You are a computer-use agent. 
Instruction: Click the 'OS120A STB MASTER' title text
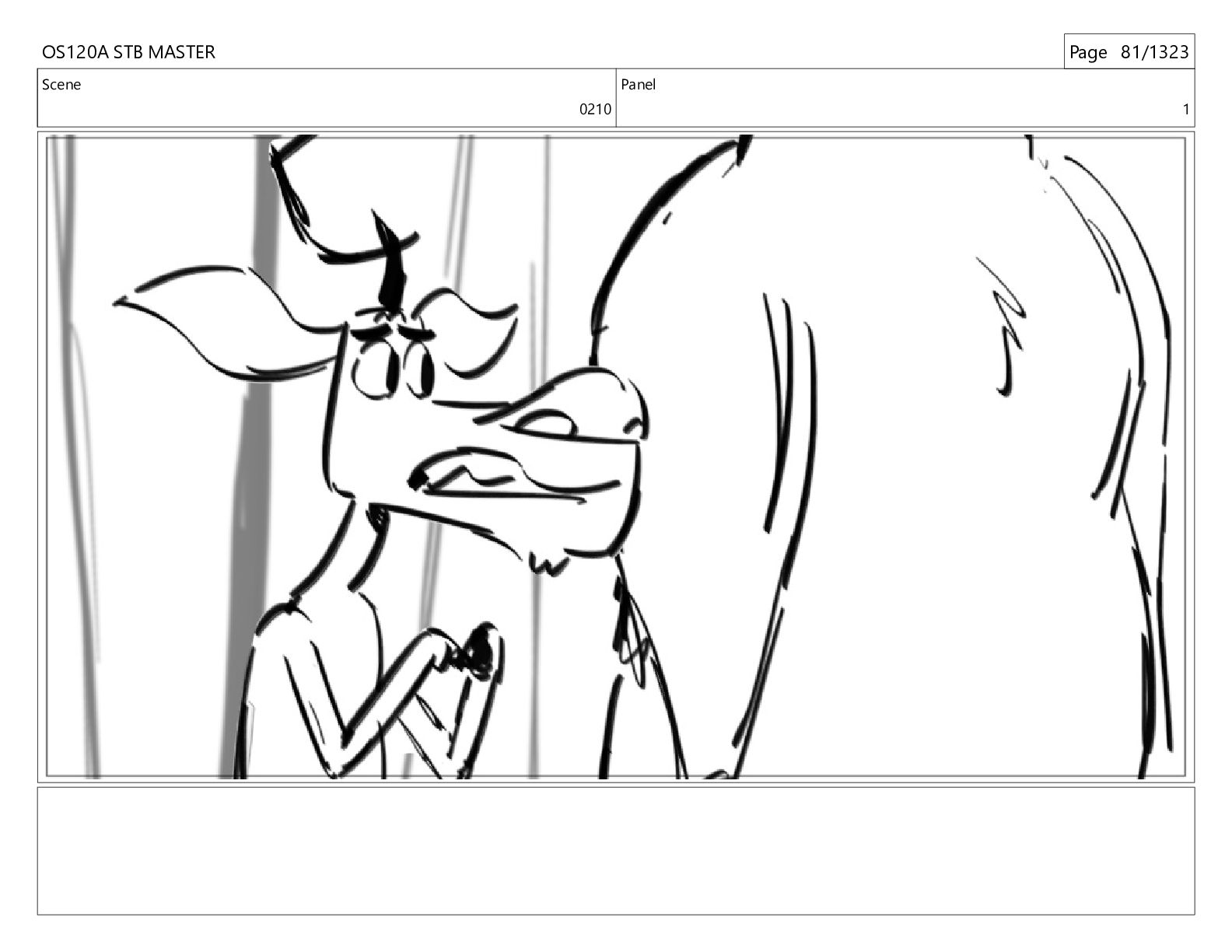pos(128,52)
